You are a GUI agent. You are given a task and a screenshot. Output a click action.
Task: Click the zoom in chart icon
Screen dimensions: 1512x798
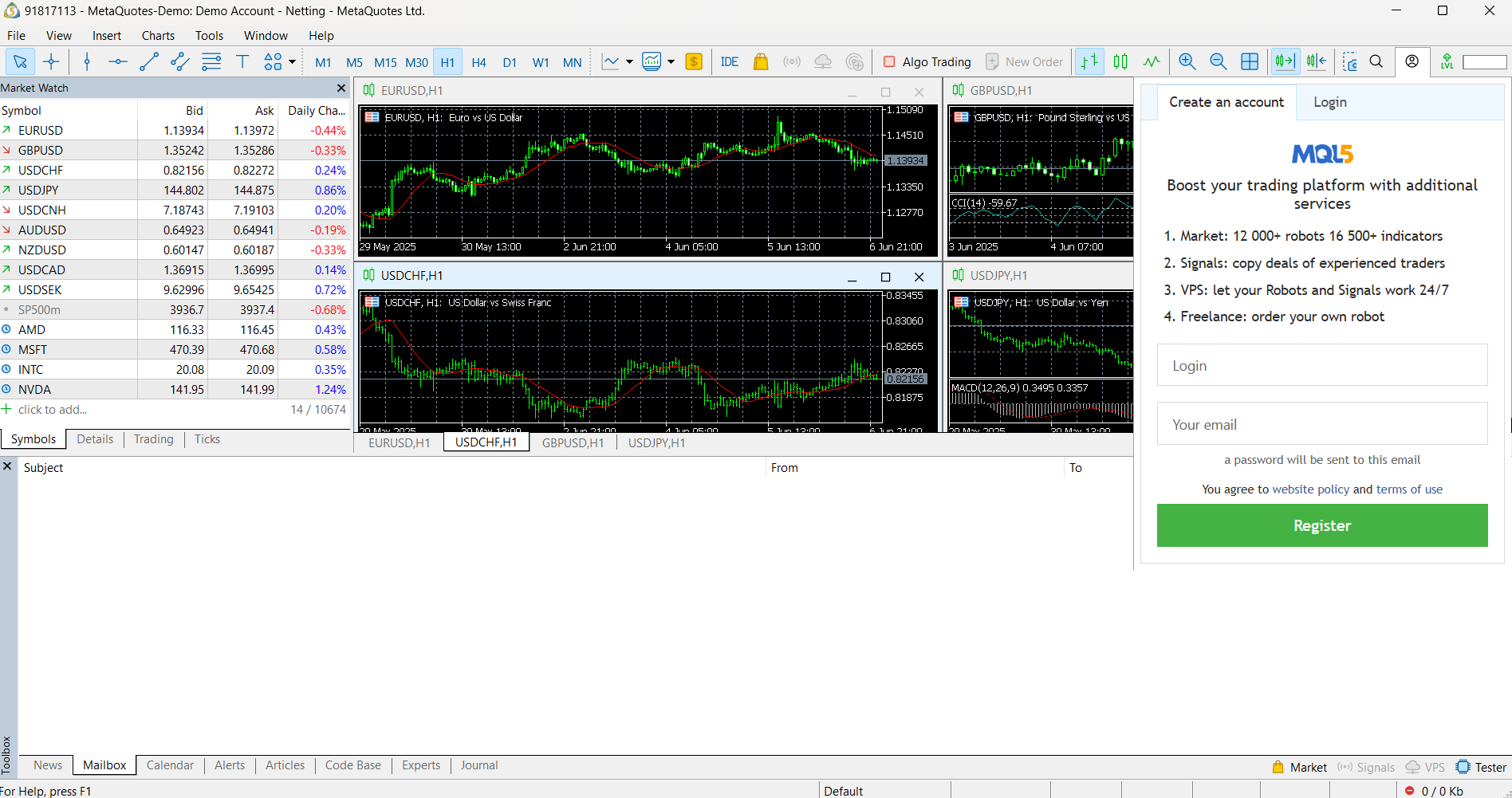[x=1187, y=62]
